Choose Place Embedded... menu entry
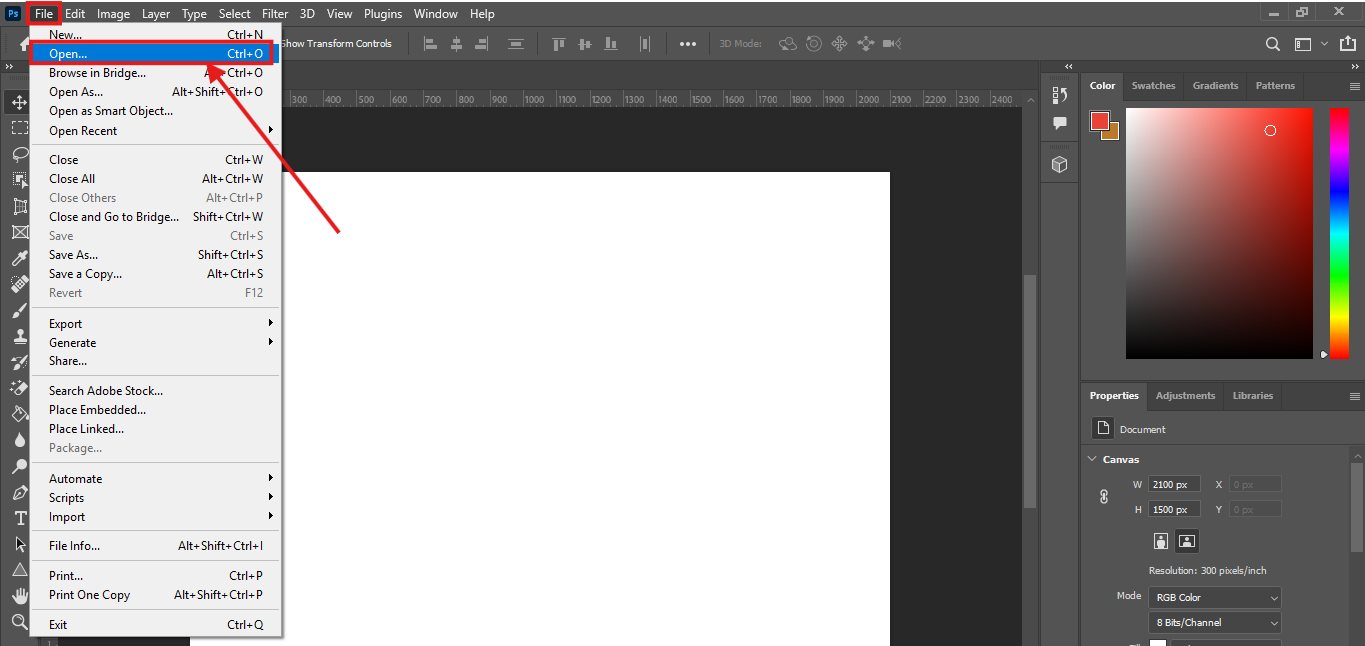Image resolution: width=1365 pixels, height=646 pixels. pos(157,409)
